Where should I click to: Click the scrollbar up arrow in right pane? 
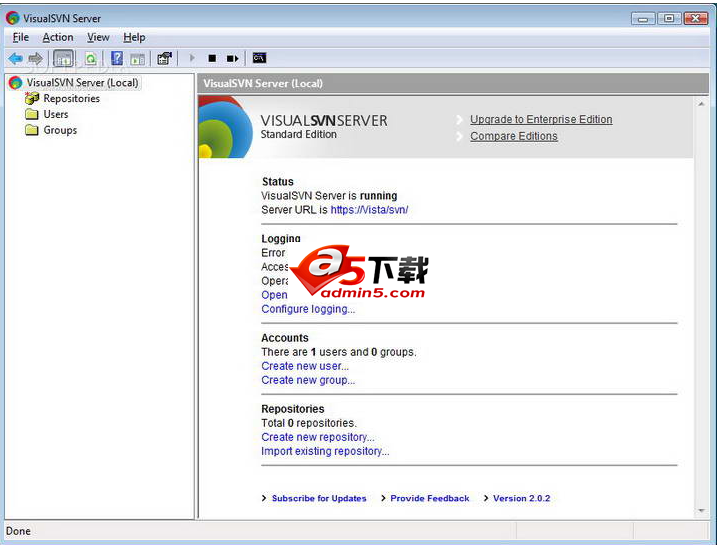click(701, 104)
